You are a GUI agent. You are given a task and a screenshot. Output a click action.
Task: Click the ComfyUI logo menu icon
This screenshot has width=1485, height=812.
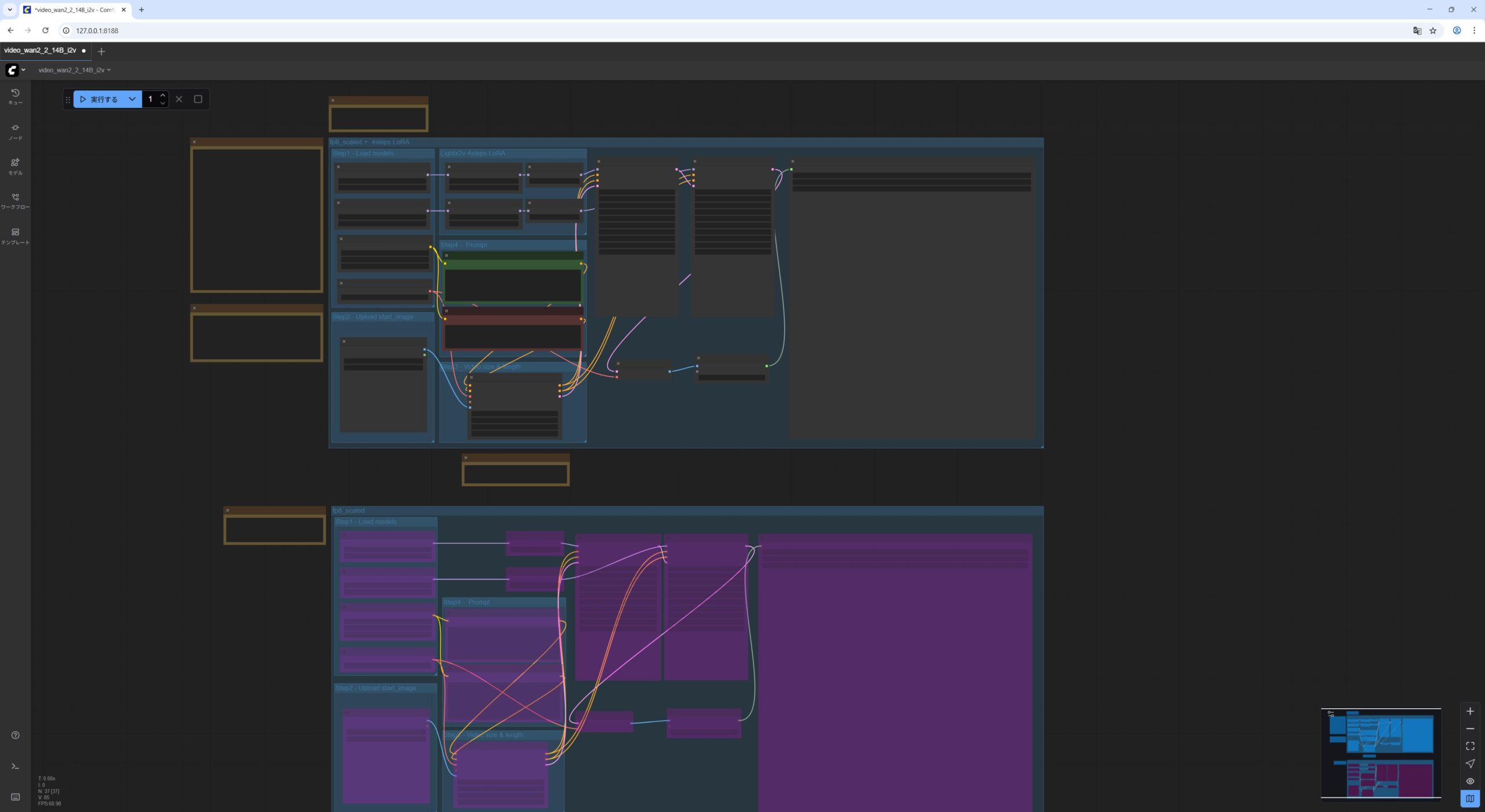coord(12,70)
